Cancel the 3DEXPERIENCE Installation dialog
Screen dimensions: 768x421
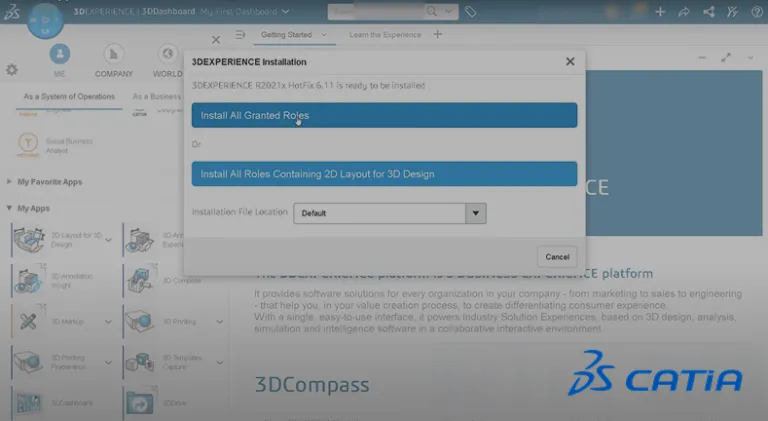click(557, 257)
